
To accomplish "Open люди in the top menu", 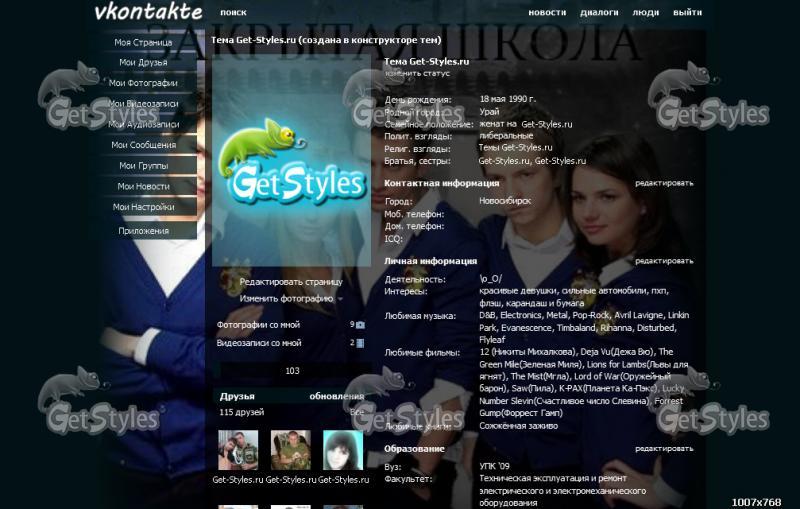I will pyautogui.click(x=645, y=12).
